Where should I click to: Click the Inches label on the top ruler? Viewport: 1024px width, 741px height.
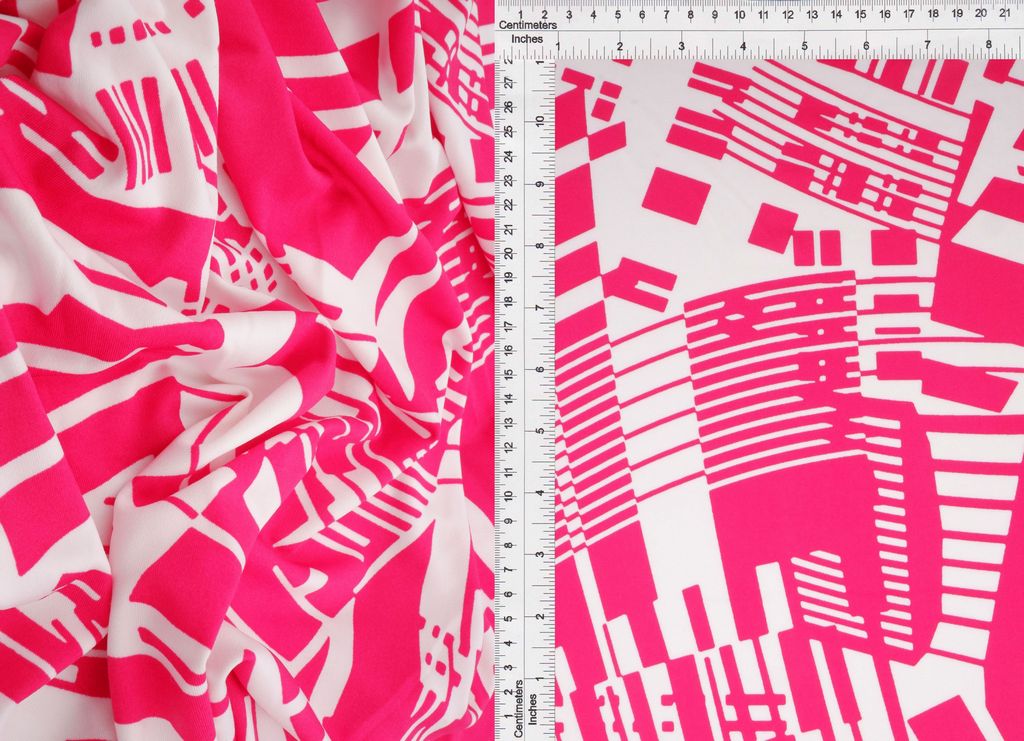click(x=527, y=39)
